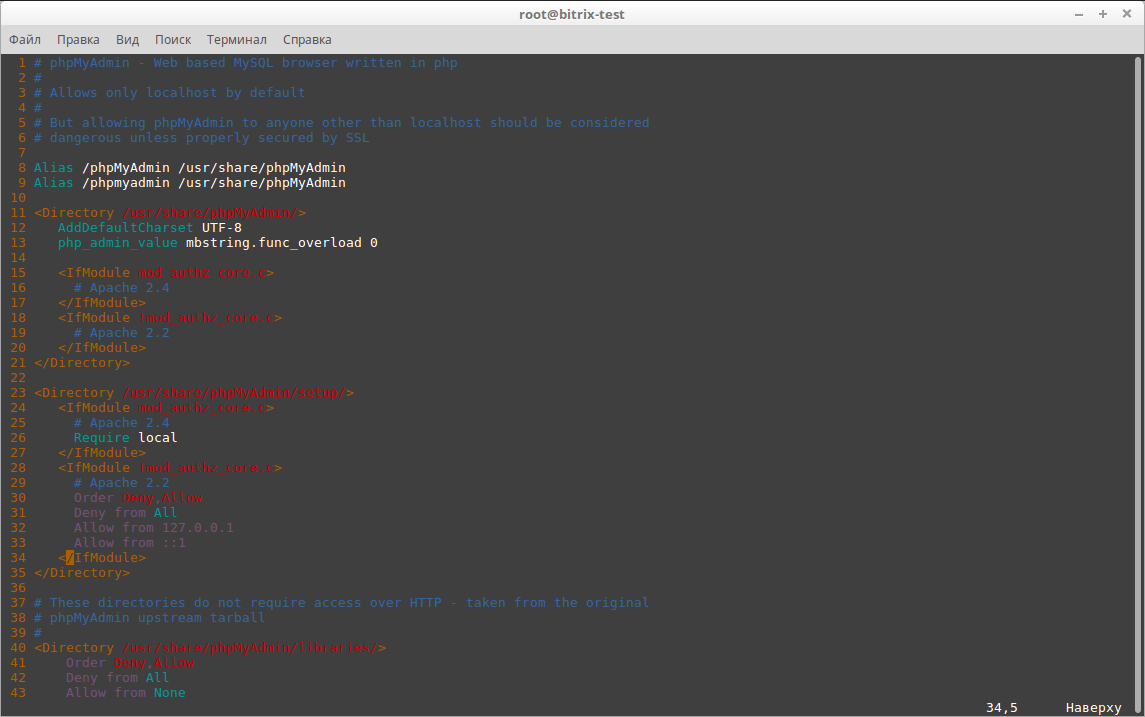Click 'These directories do not require access' comment
The image size is (1145, 717).
341,603
